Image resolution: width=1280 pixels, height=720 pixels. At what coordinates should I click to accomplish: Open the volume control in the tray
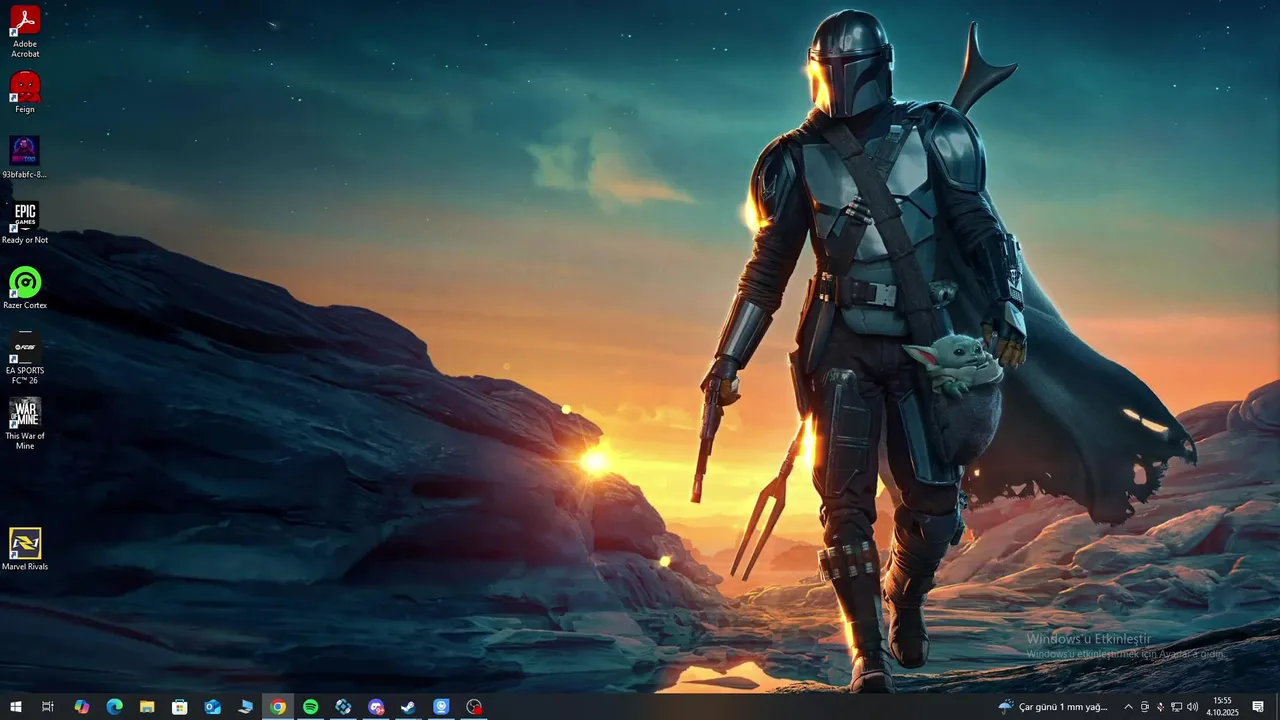click(1192, 707)
